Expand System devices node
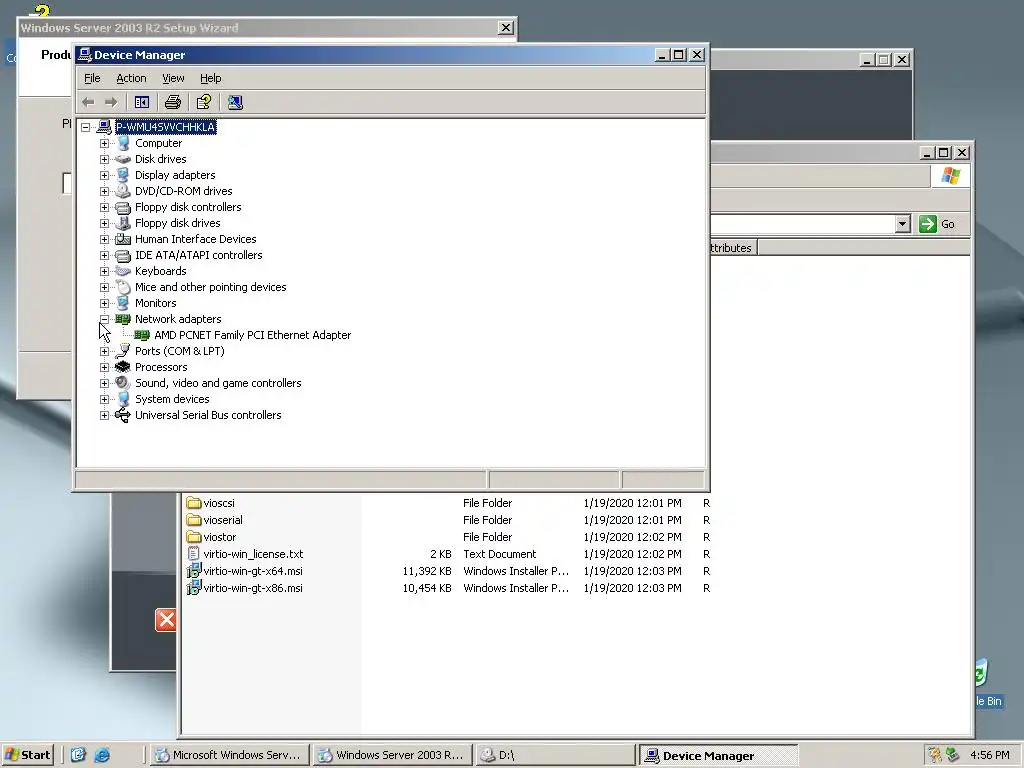This screenshot has width=1024, height=768. pos(104,399)
